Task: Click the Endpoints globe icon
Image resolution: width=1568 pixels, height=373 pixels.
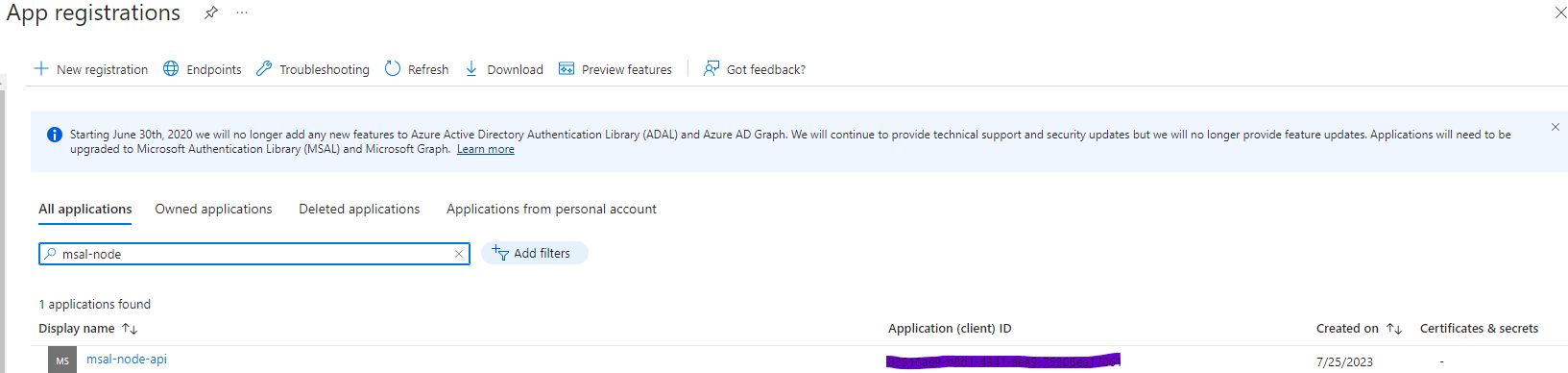Action: (171, 68)
